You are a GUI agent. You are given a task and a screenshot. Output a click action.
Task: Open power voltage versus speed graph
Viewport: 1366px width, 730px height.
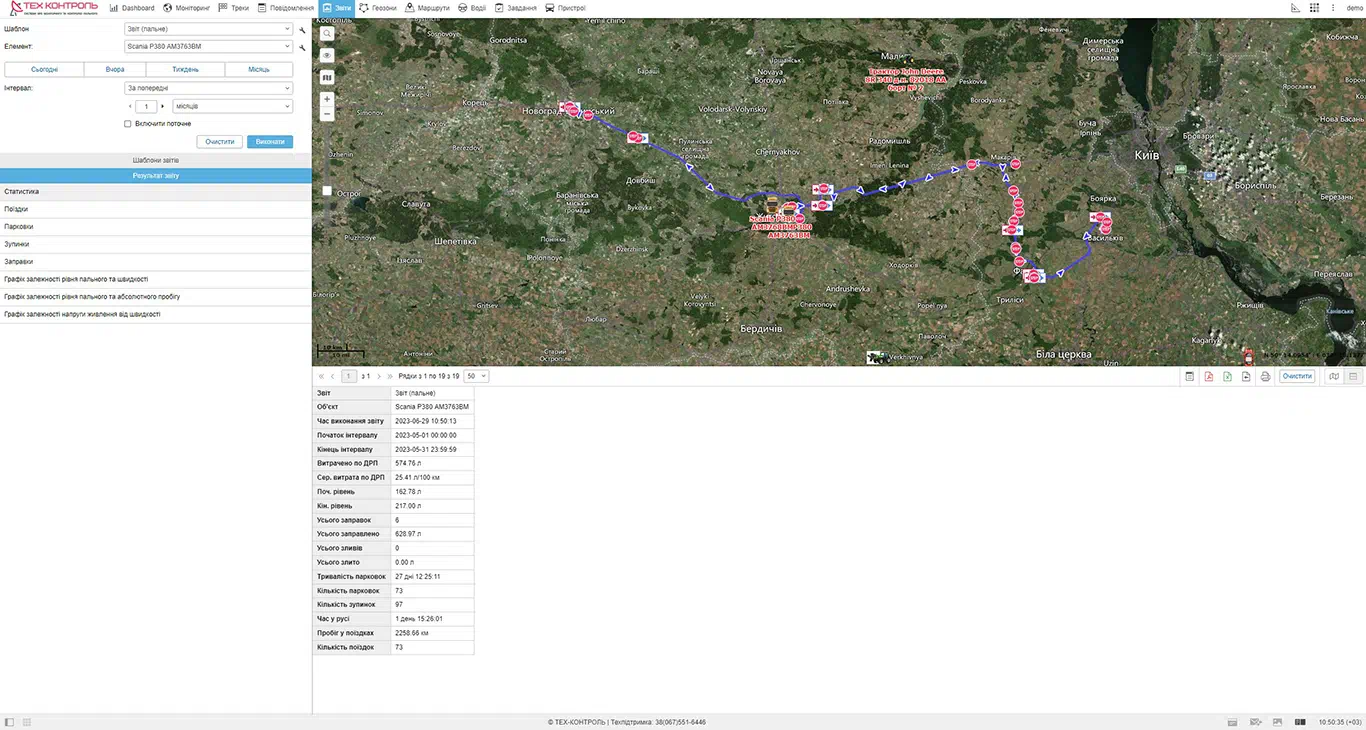(x=156, y=314)
